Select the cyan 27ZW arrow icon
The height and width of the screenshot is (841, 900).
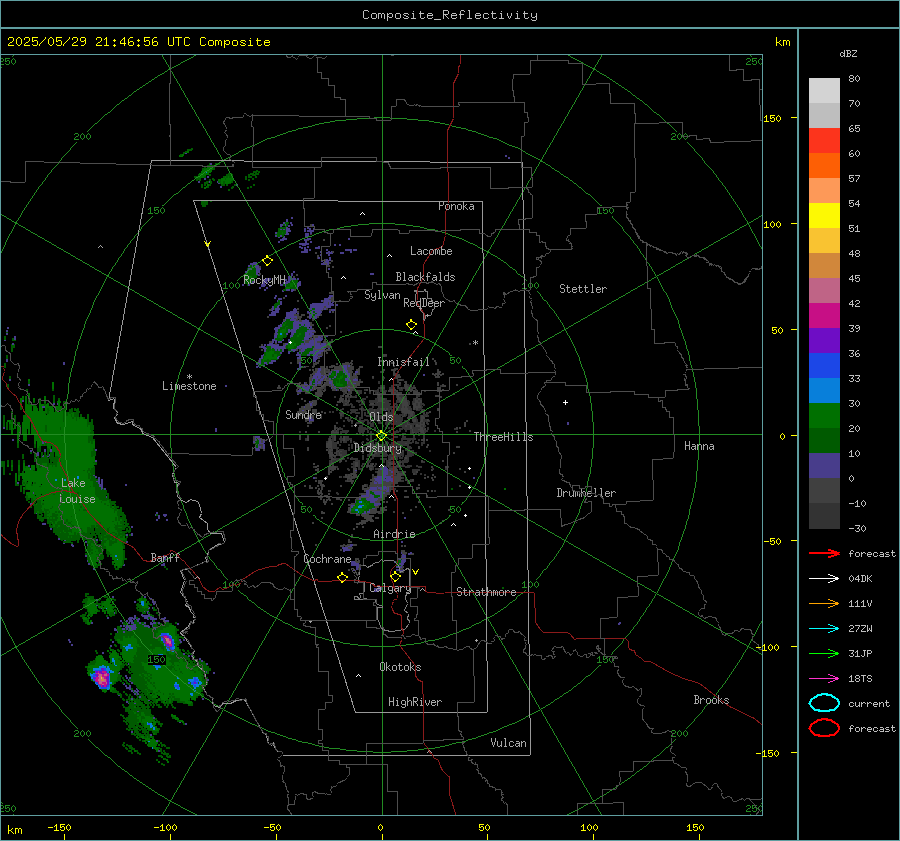click(x=824, y=629)
